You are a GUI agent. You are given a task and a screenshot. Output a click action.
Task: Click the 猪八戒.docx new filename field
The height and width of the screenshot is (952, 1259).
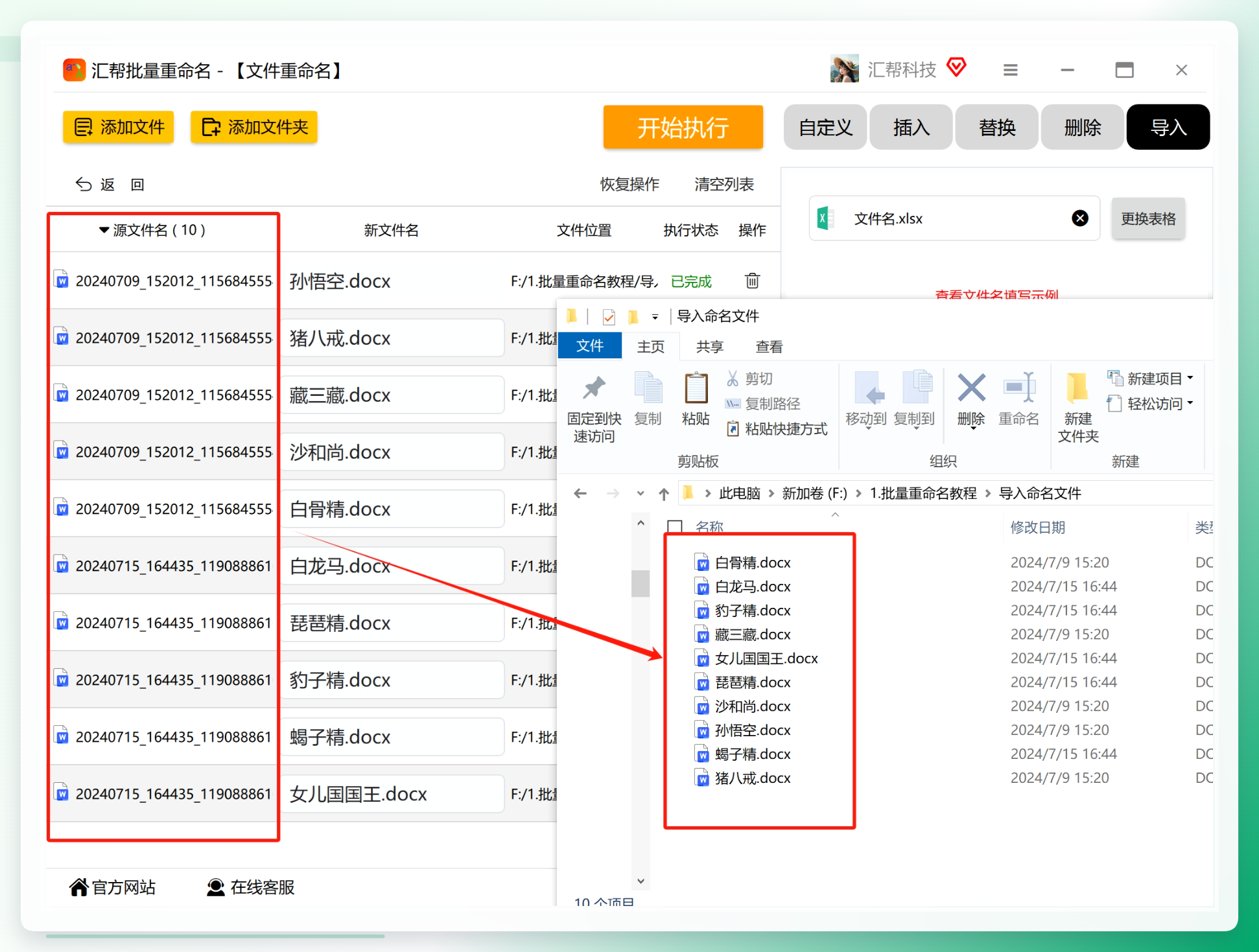tap(392, 338)
